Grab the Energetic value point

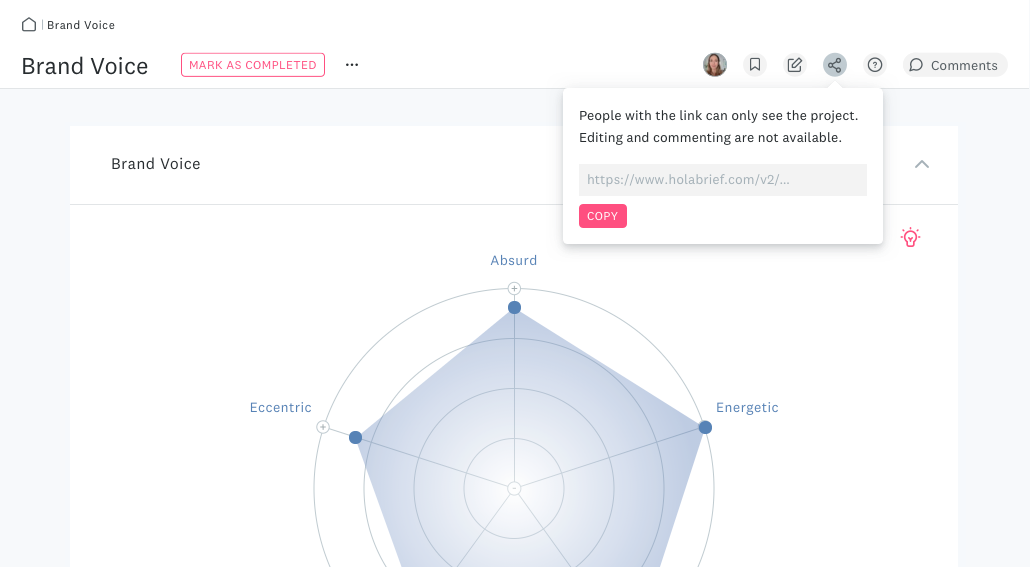coord(705,428)
